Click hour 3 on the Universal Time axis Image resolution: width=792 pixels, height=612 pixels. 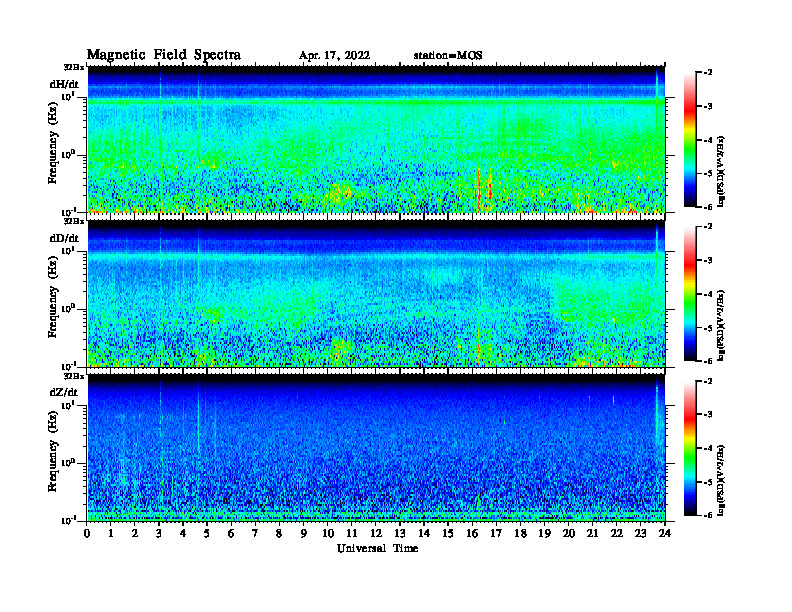point(159,533)
